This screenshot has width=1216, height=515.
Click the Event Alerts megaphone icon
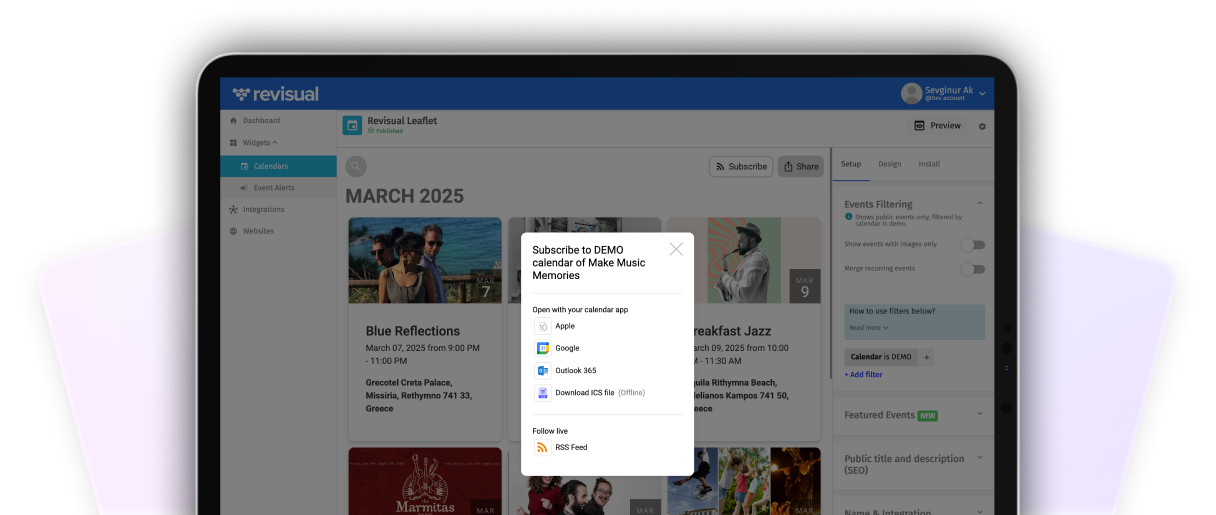[244, 188]
